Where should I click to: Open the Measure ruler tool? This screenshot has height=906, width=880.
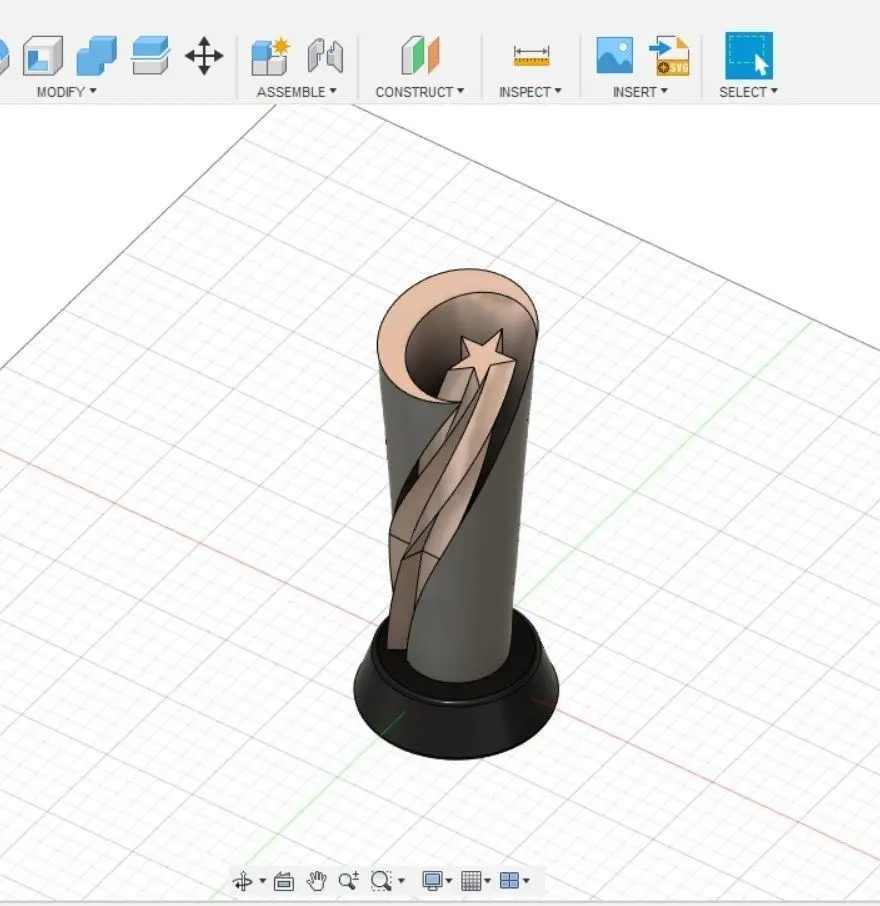[x=531, y=56]
